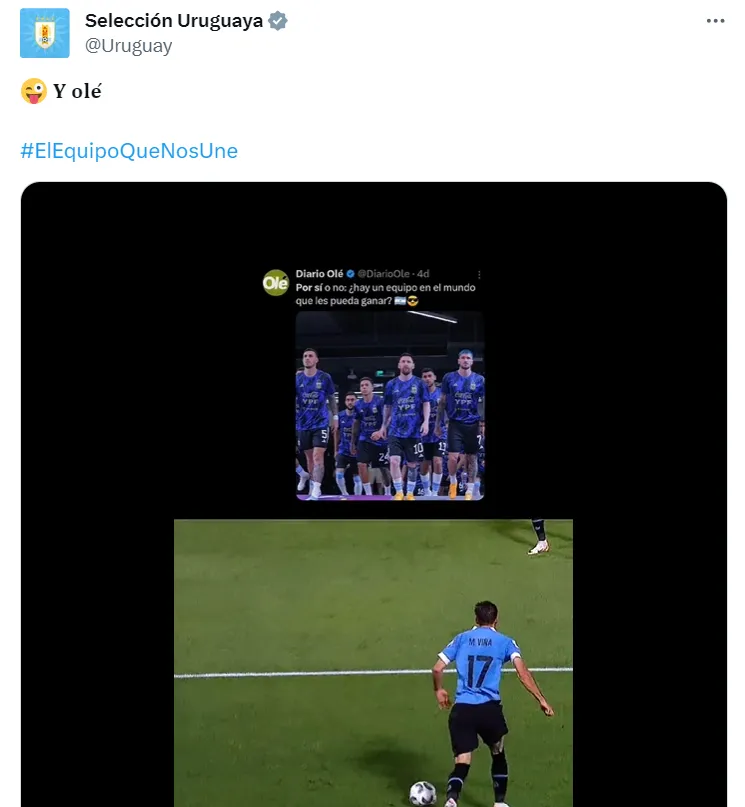Click the blue verified badge beside Selección Uruguaya
This screenshot has width=745, height=807.
click(x=279, y=21)
